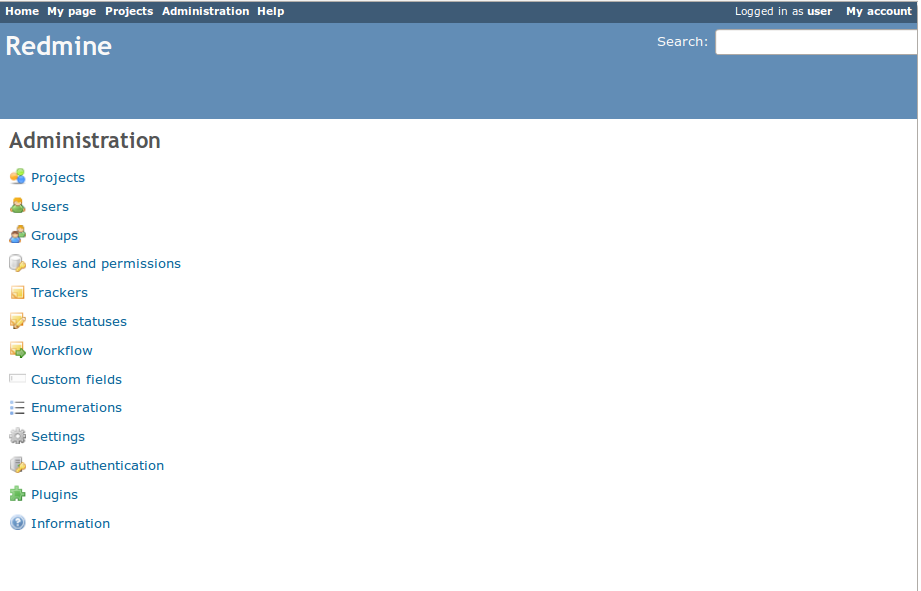Open My account link
The height and width of the screenshot is (591, 921).
tap(878, 11)
